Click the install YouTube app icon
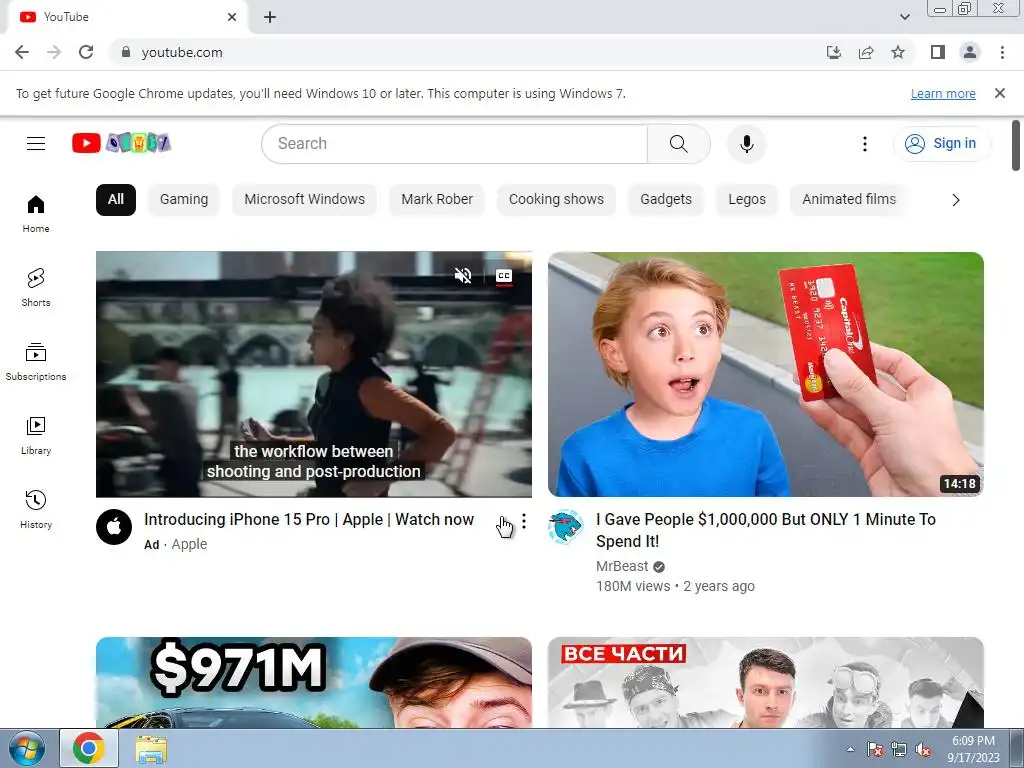Screen dimensions: 1024x768 (834, 52)
